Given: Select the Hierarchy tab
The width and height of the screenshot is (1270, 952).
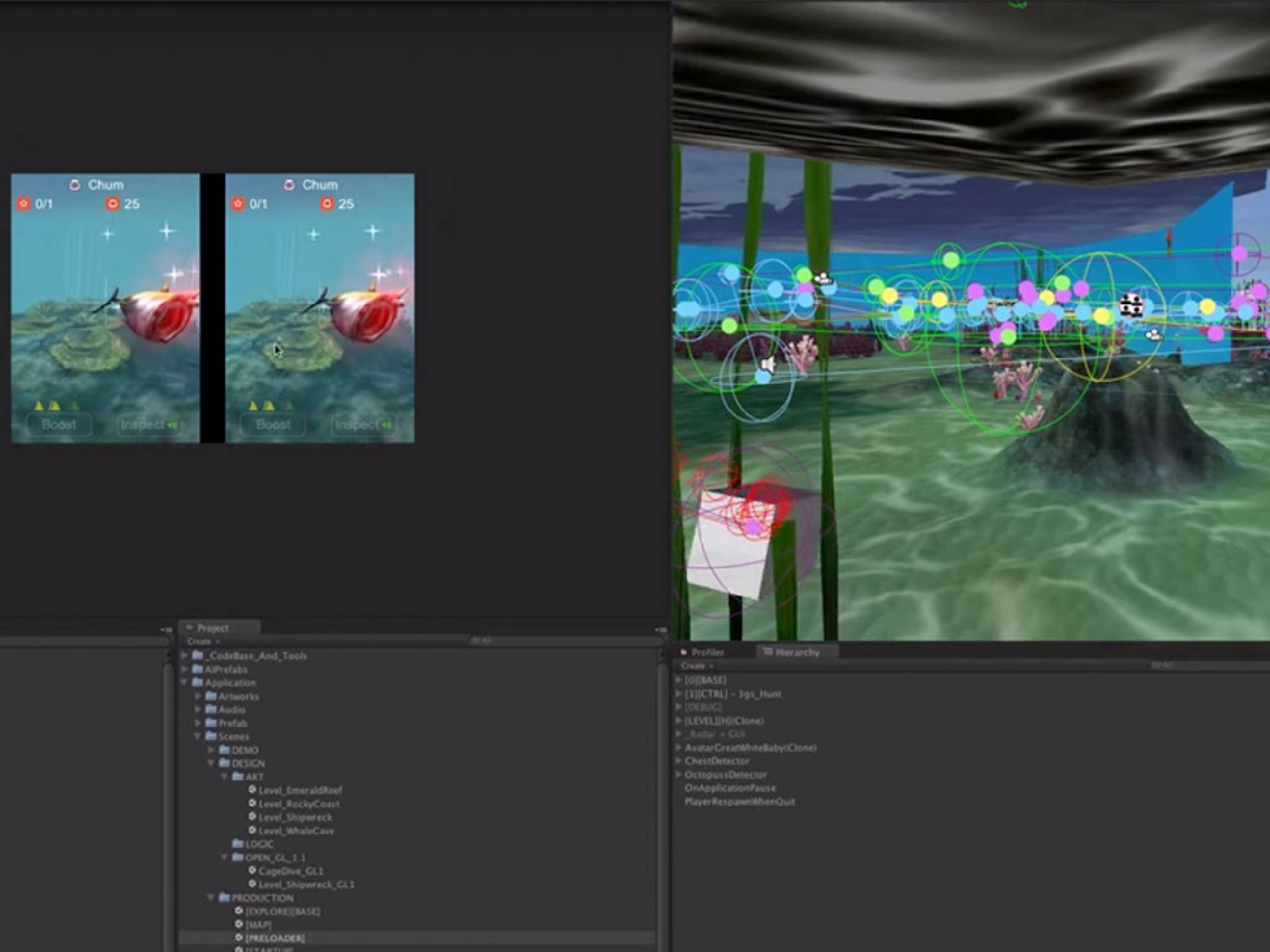Looking at the screenshot, I should 796,652.
